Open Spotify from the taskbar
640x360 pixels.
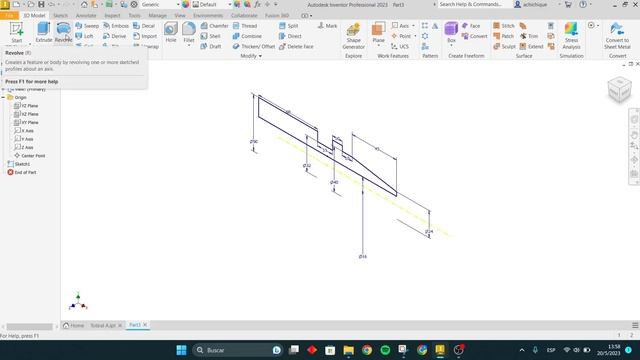[x=385, y=350]
